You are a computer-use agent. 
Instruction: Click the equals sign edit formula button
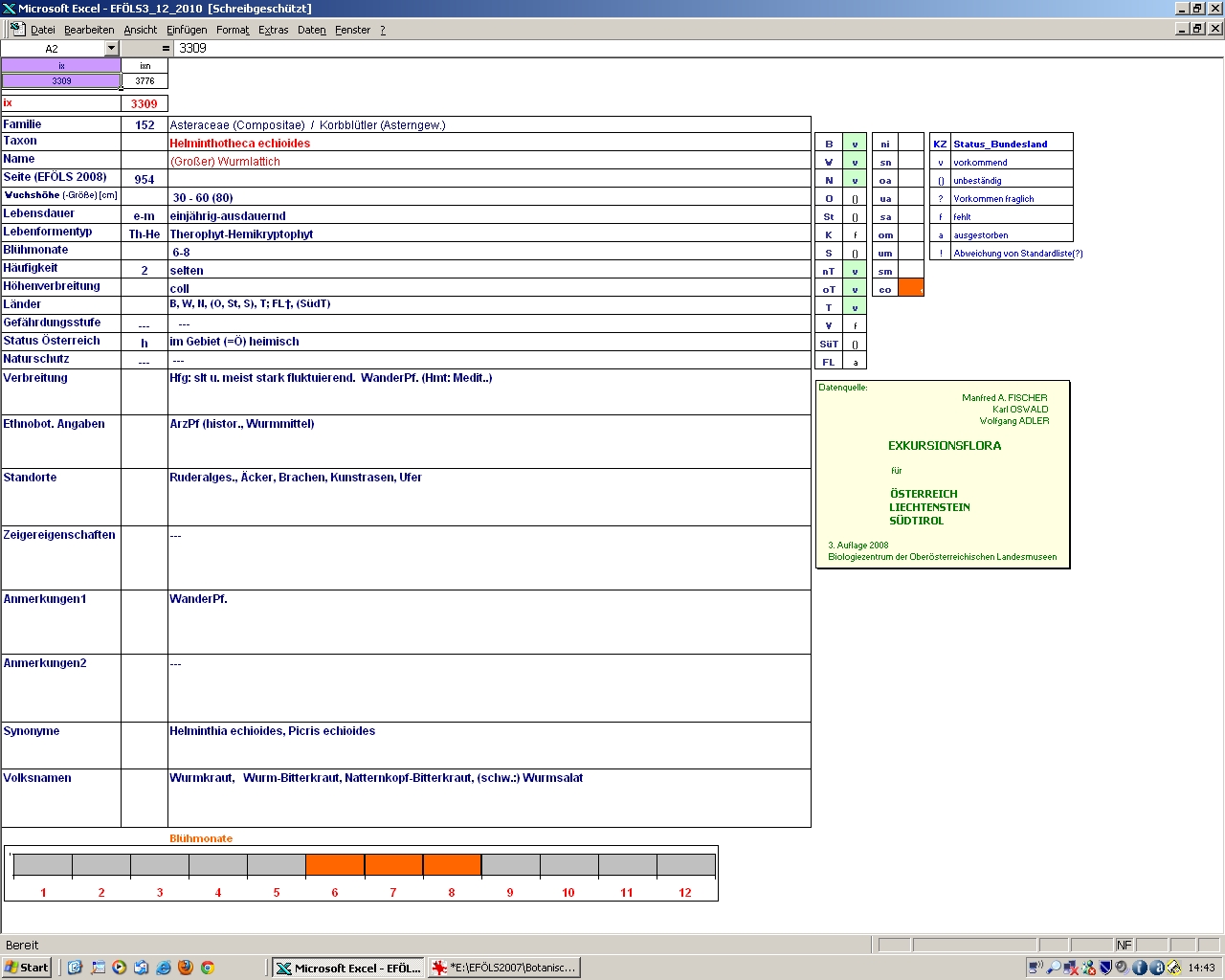click(166, 48)
